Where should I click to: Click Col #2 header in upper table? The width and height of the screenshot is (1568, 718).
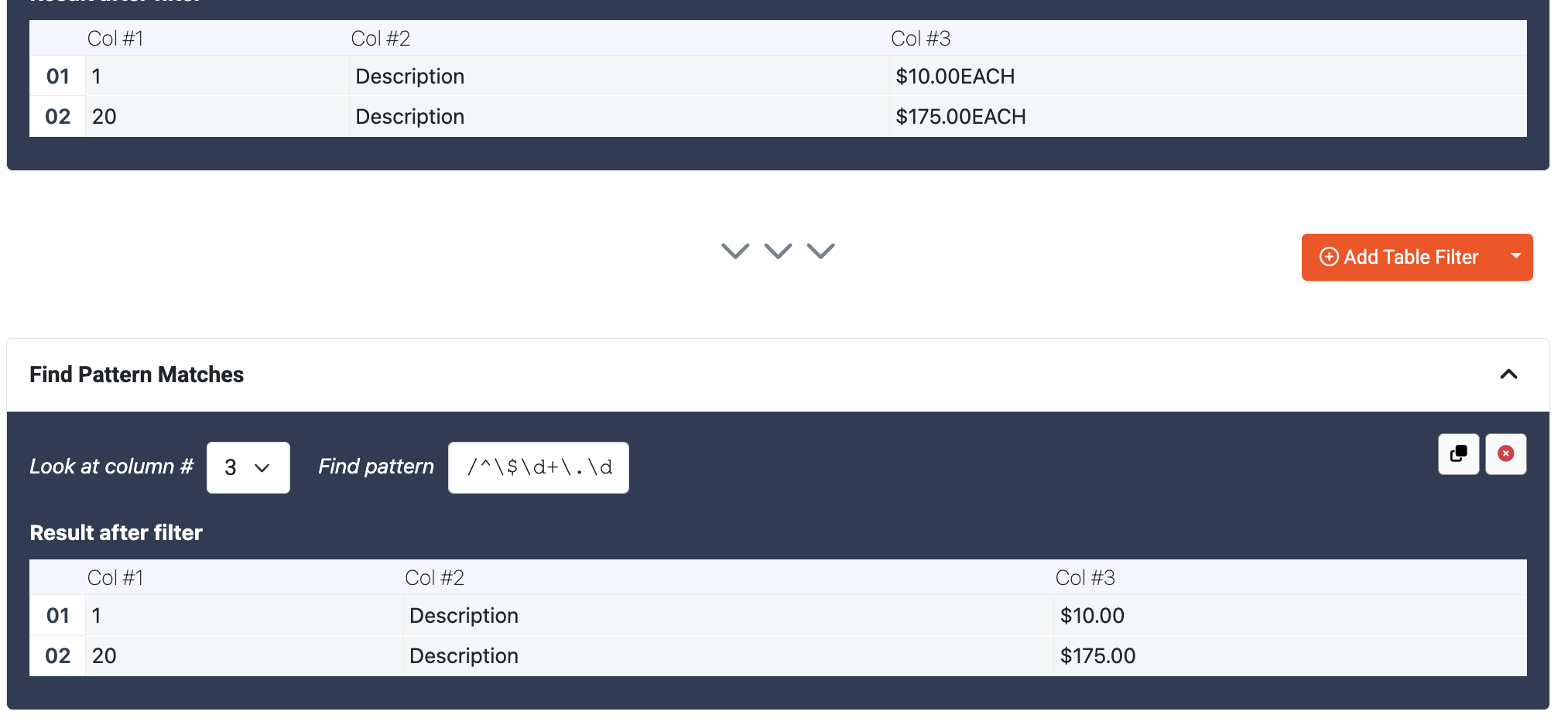(x=381, y=39)
